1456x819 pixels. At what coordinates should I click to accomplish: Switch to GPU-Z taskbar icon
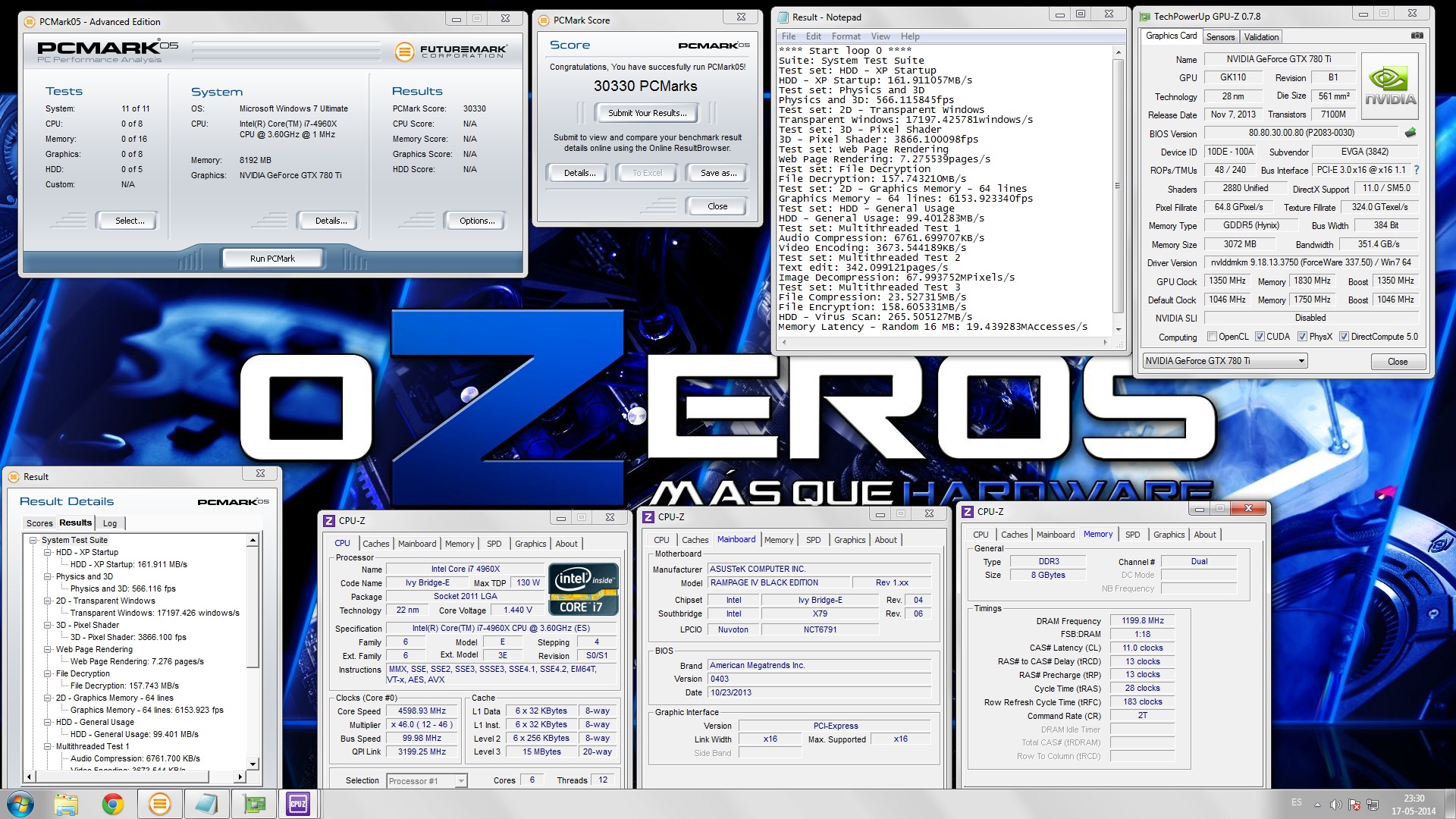point(253,804)
